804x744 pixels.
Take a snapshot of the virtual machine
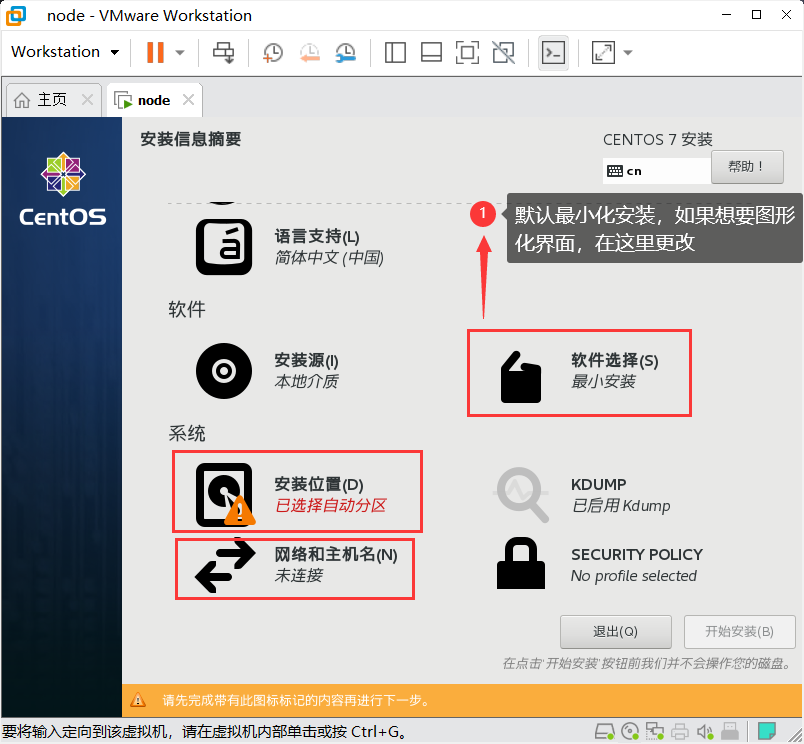[272, 52]
